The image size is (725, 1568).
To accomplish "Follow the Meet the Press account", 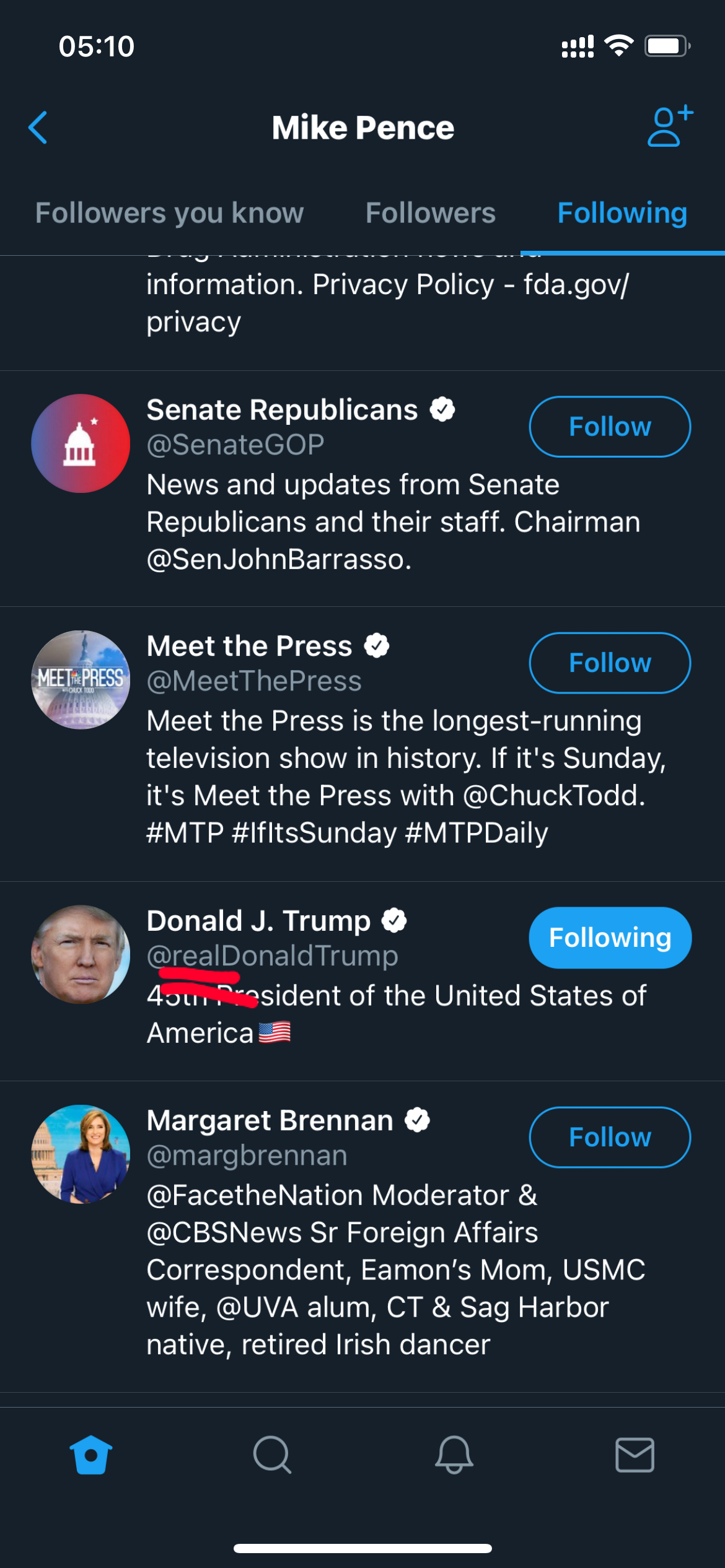I will pyautogui.click(x=610, y=663).
